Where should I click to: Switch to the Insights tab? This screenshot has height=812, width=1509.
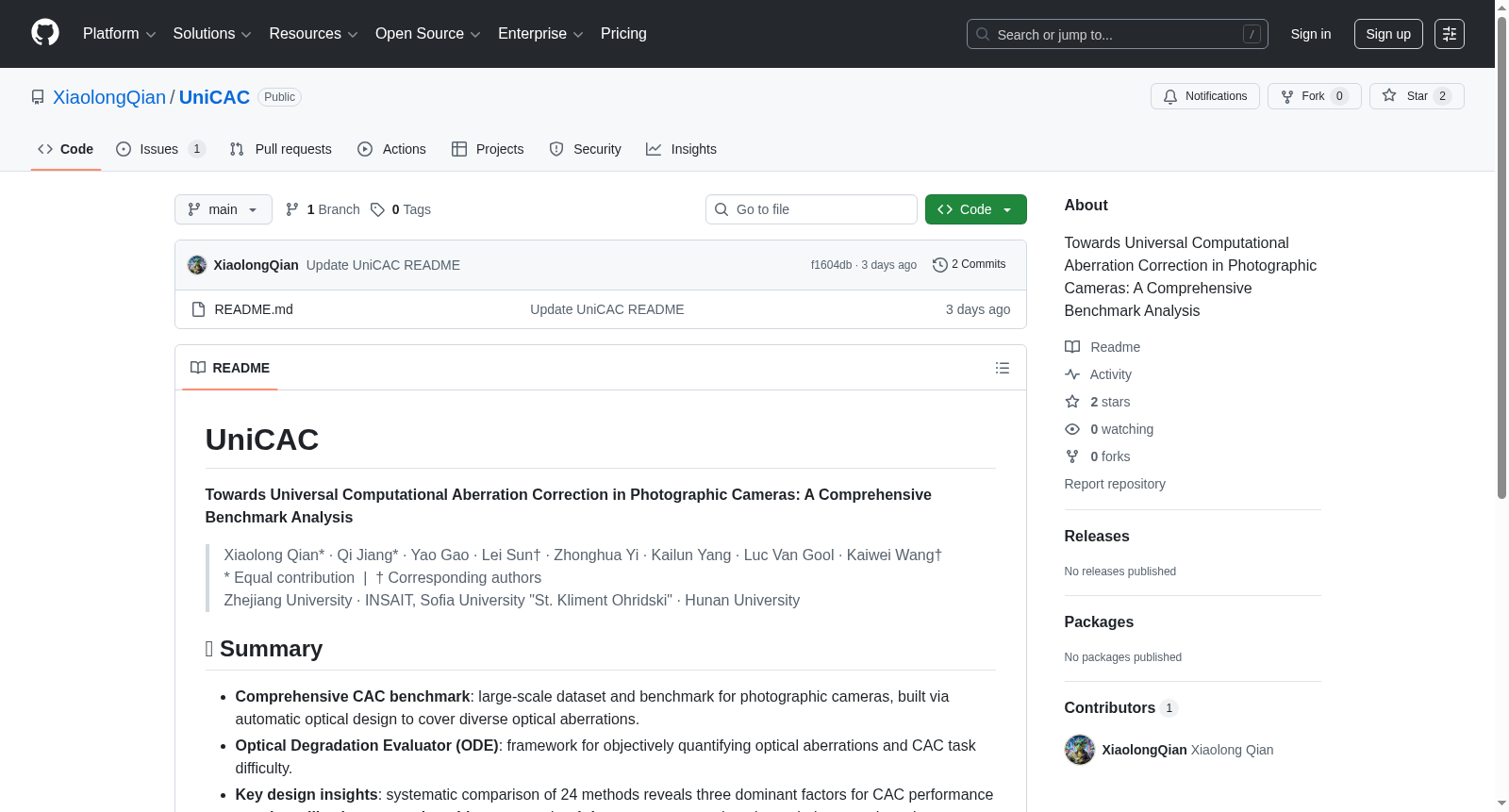(681, 149)
